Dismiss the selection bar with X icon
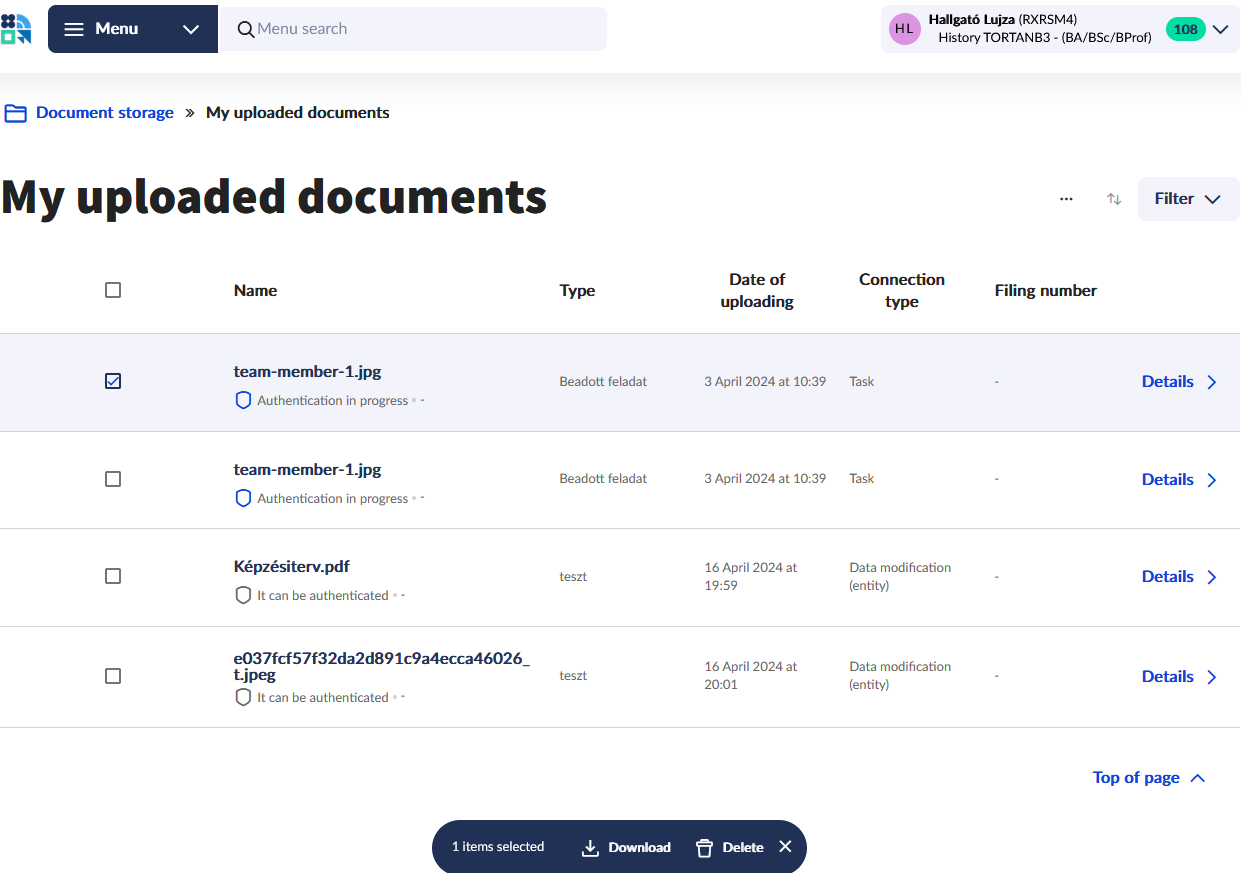 click(785, 847)
